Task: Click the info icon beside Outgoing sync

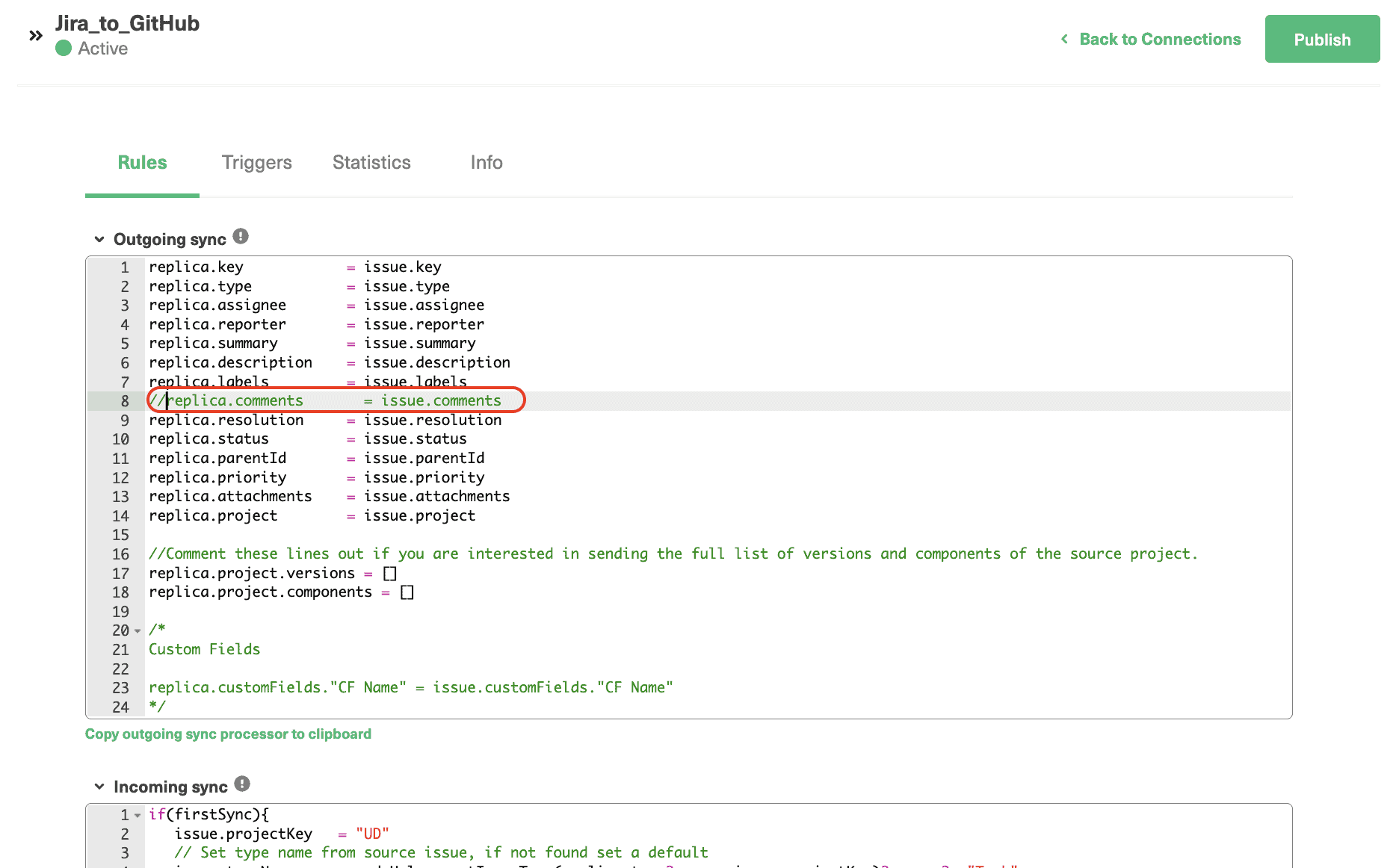Action: click(240, 235)
